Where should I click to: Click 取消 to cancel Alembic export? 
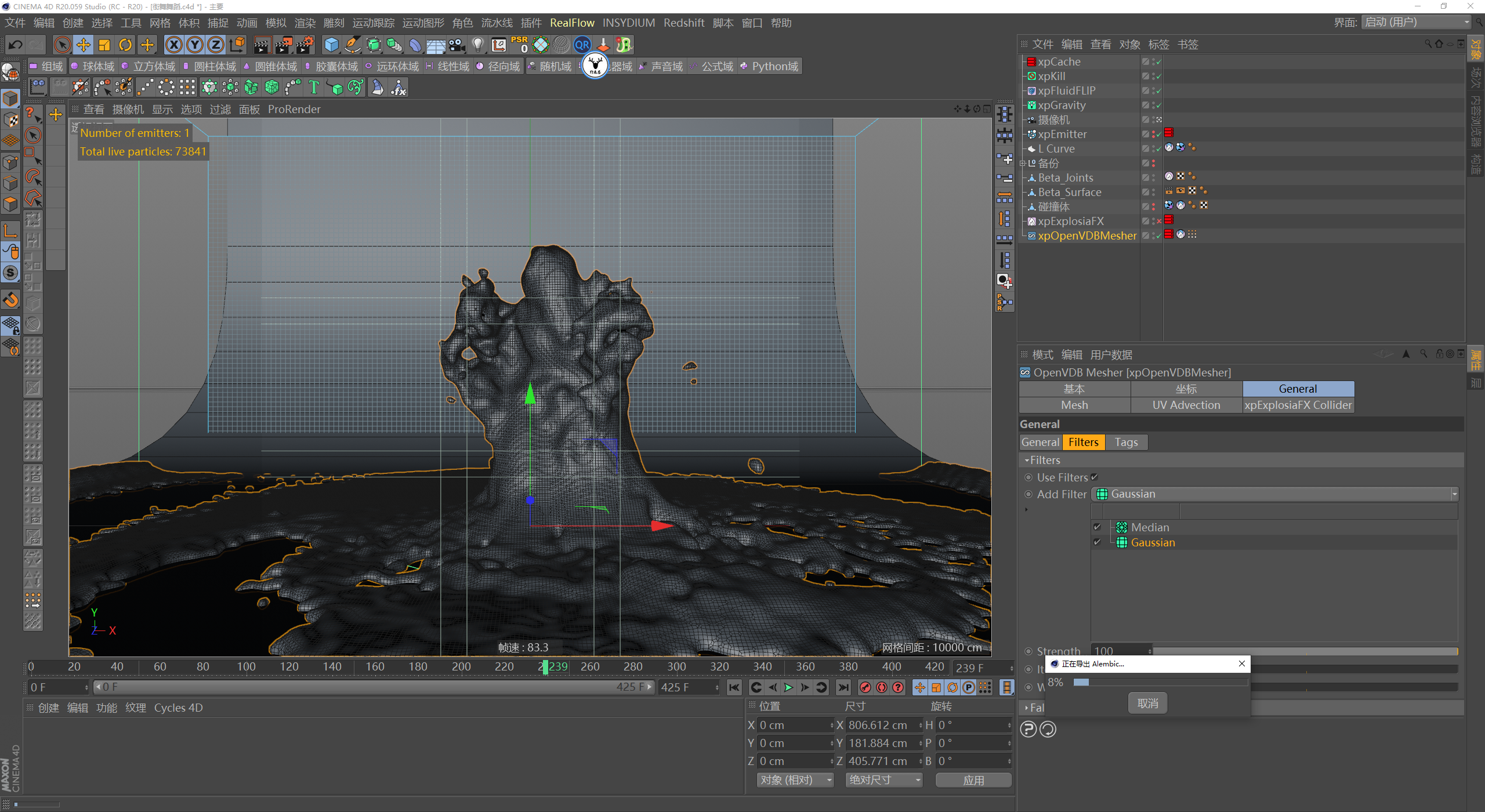click(x=1147, y=704)
